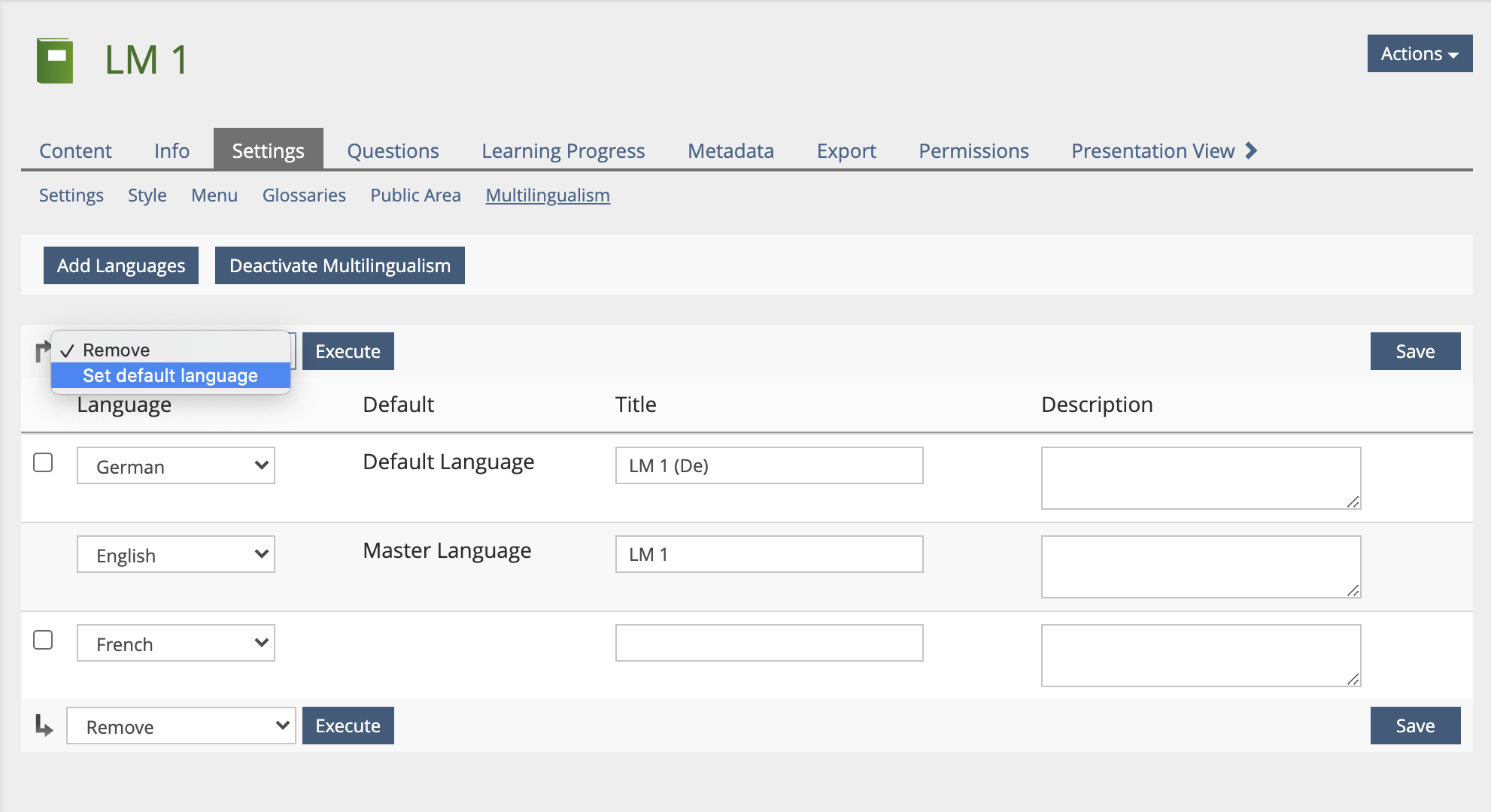
Task: Tick the French language checkbox
Action: tap(43, 640)
